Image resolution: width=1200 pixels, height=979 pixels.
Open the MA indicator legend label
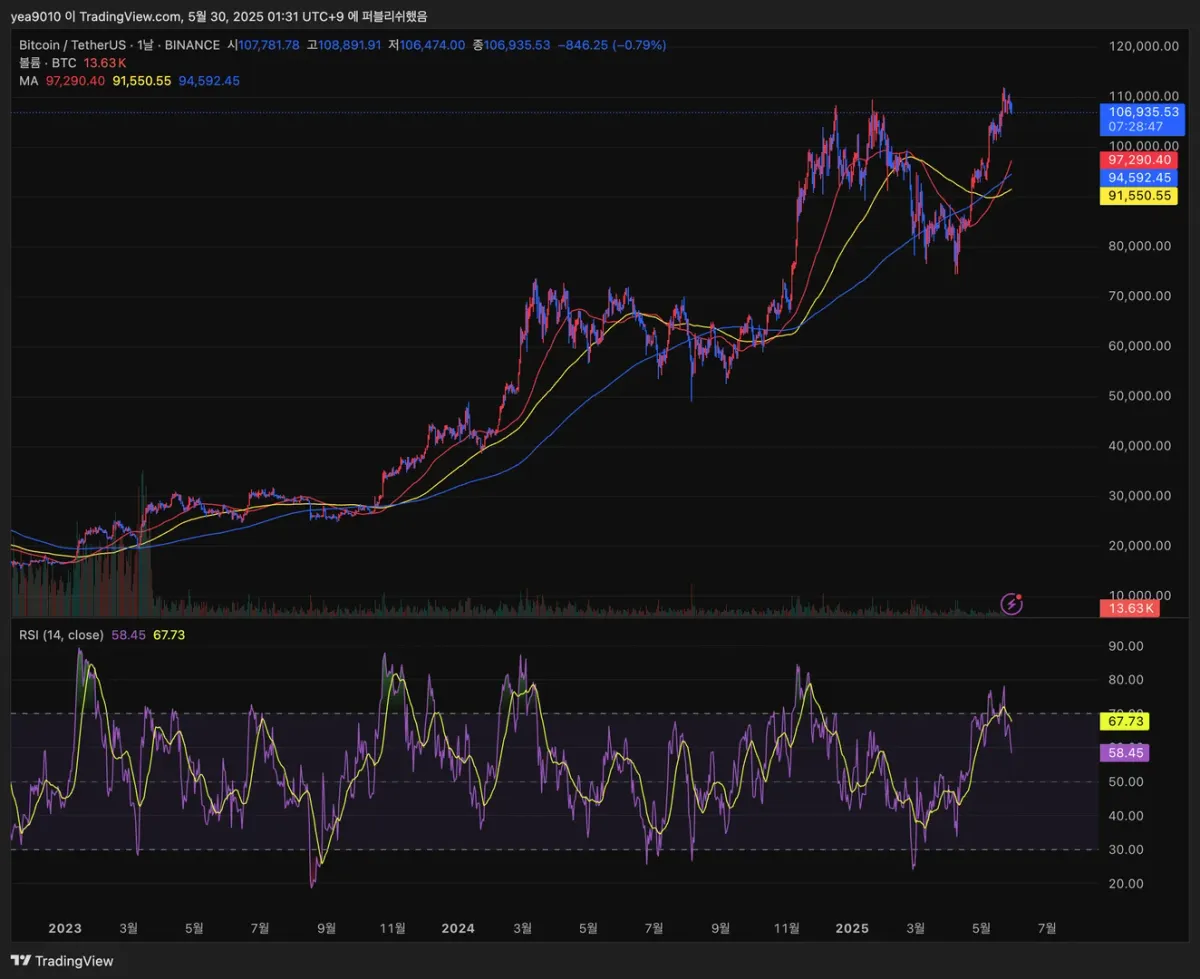point(28,81)
